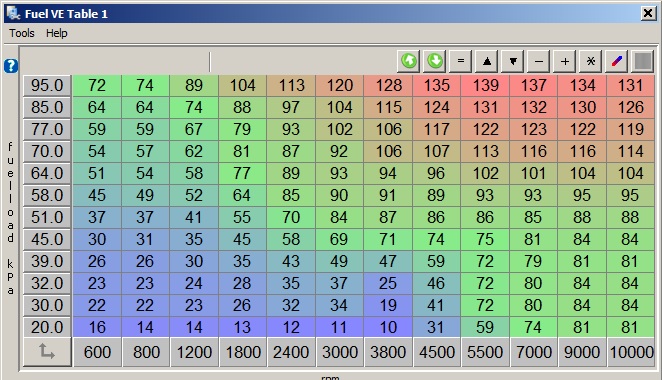Select the 800 rpm bin header
The height and width of the screenshot is (380, 662).
point(146,352)
